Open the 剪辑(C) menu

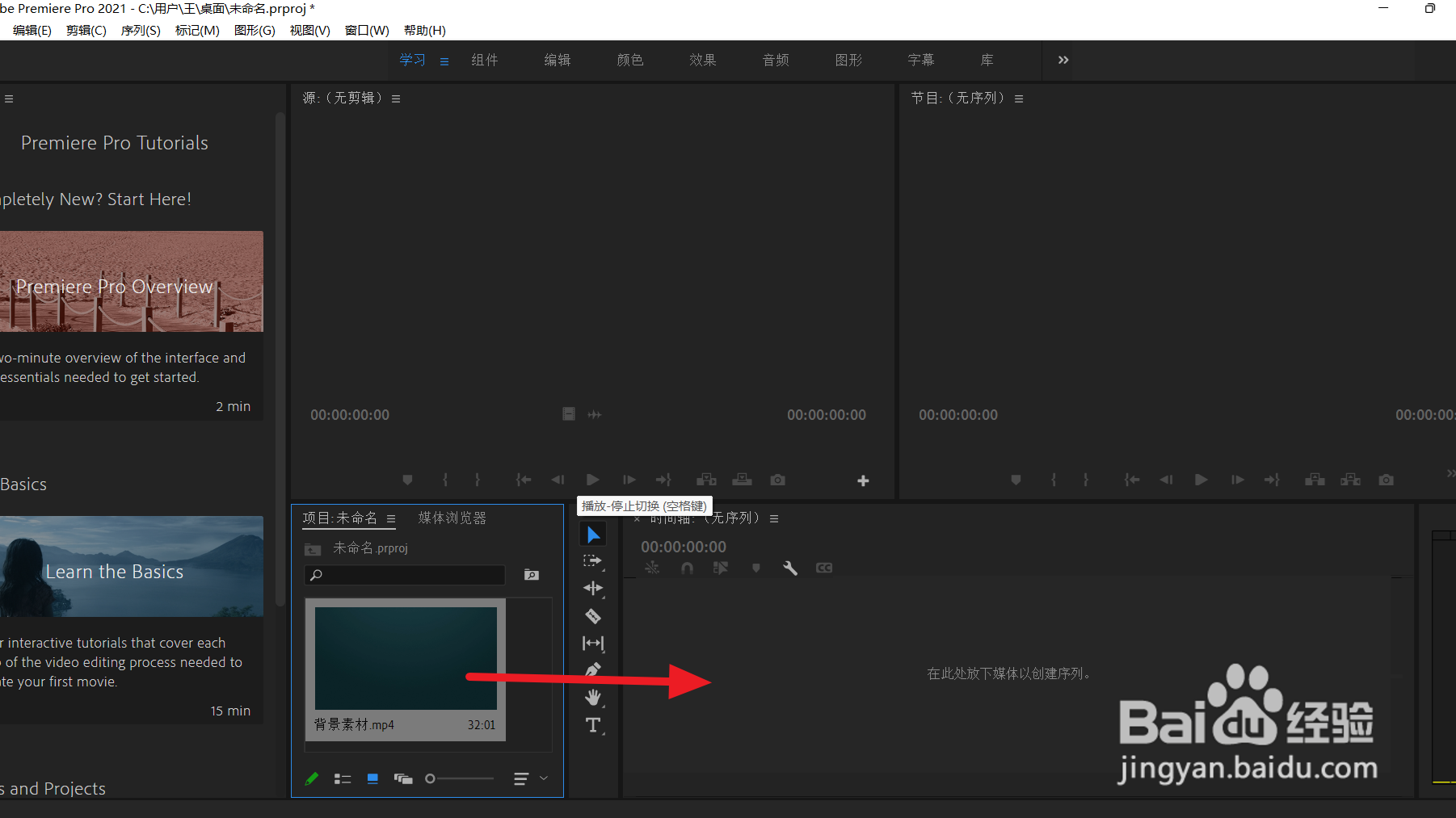86,30
